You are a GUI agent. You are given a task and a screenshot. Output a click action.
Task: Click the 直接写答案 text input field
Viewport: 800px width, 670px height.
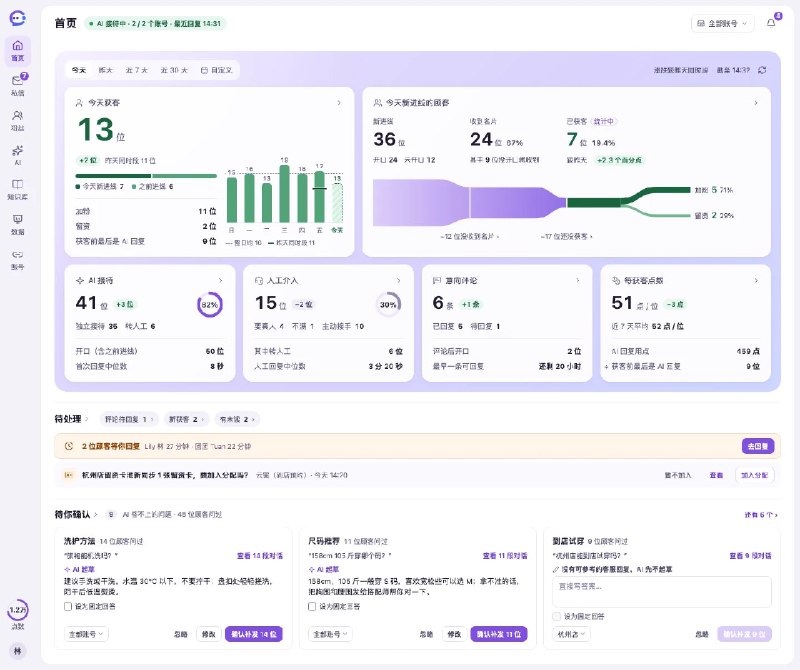tap(662, 591)
